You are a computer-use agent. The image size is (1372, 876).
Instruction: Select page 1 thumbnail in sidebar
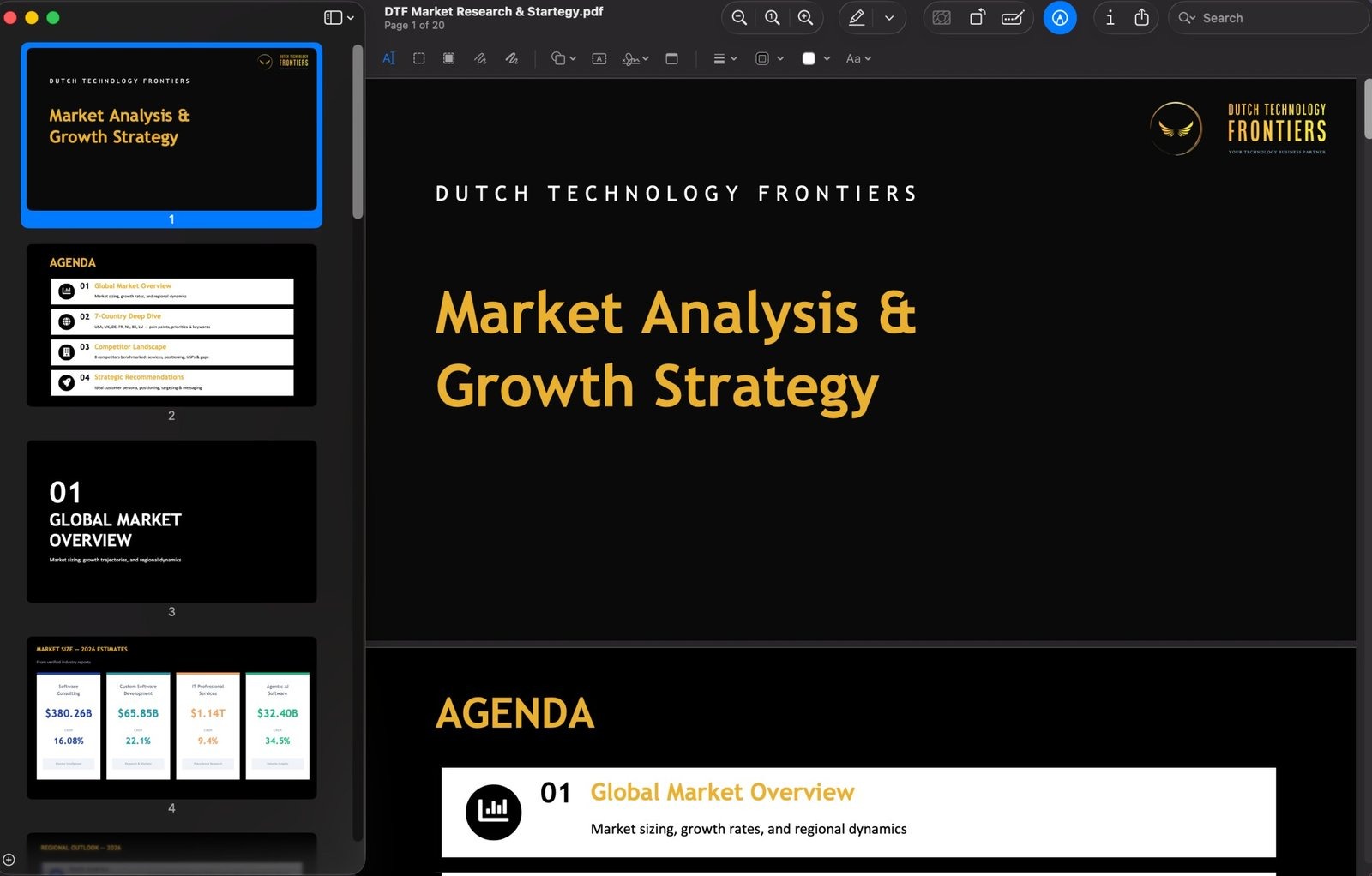[x=171, y=129]
